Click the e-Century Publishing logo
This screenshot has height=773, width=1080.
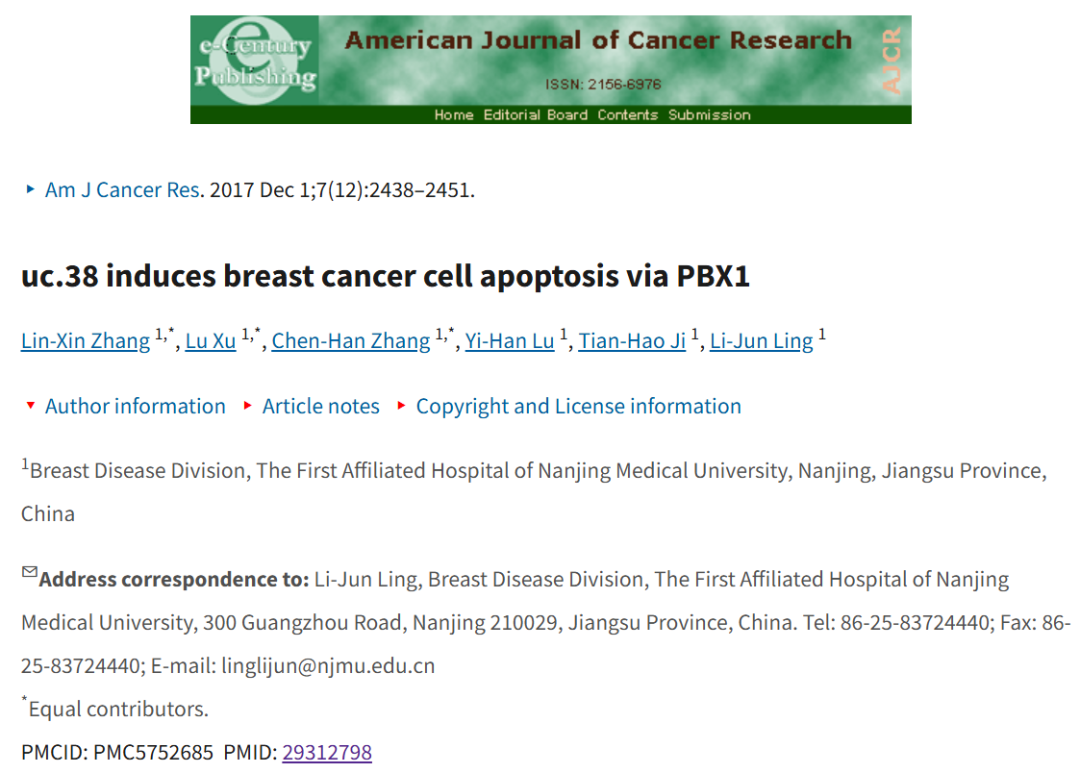point(255,61)
